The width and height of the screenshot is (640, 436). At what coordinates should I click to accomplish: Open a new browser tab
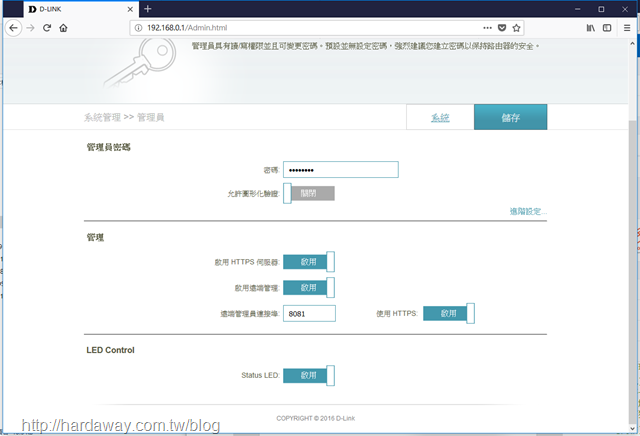(148, 9)
